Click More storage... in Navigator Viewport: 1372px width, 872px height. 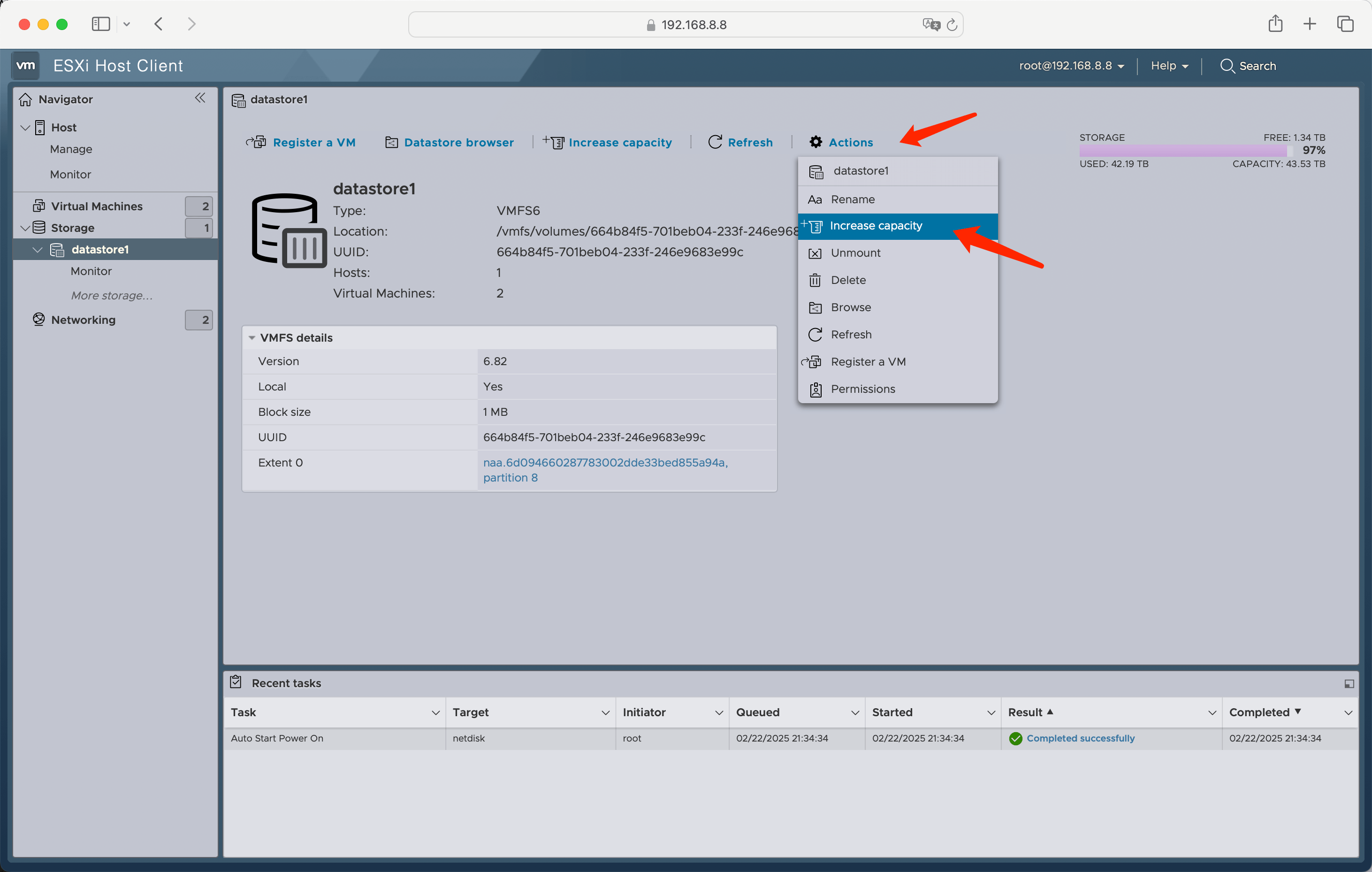(x=112, y=295)
